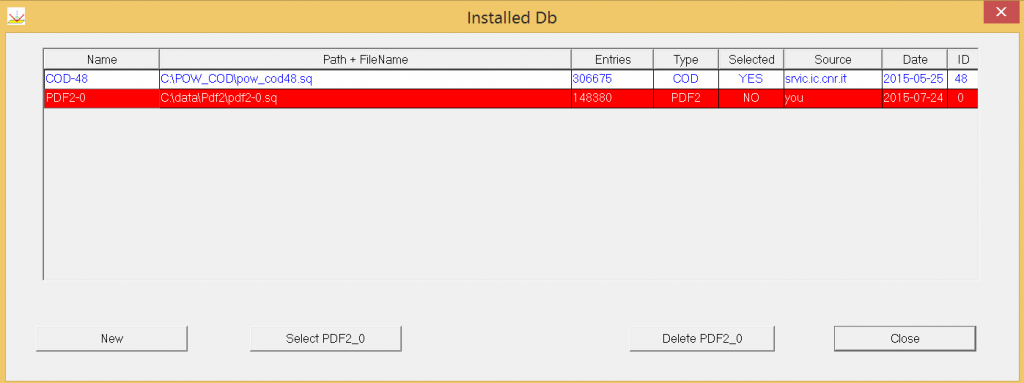
Task: Click the PDF2 type cell
Action: pos(686,97)
